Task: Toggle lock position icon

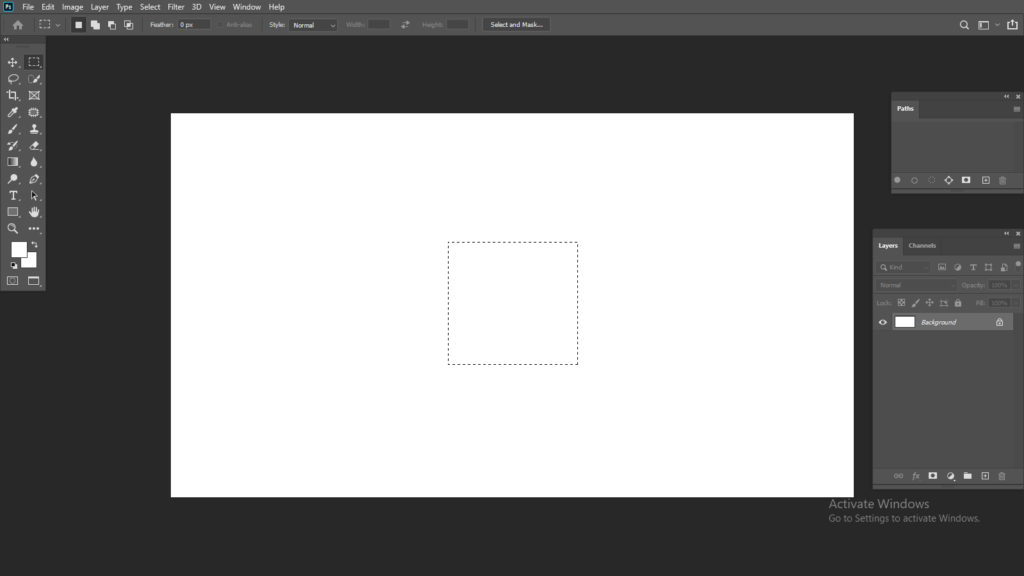Action: tap(929, 303)
